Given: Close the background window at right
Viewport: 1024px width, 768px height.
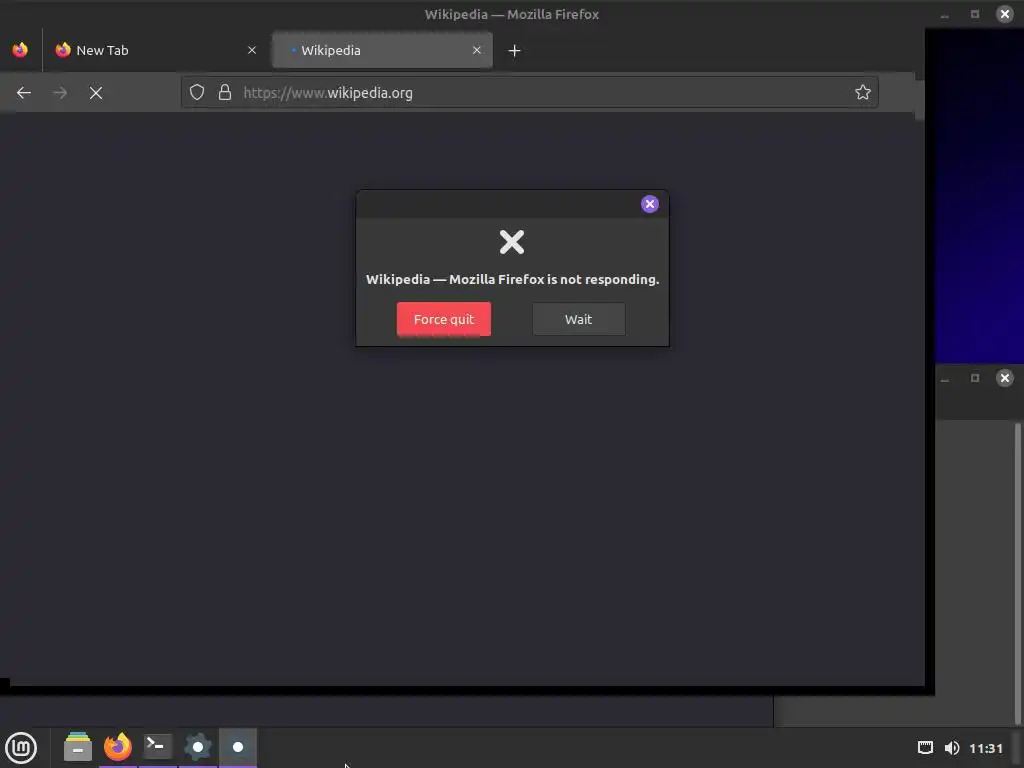Looking at the screenshot, I should 1004,377.
